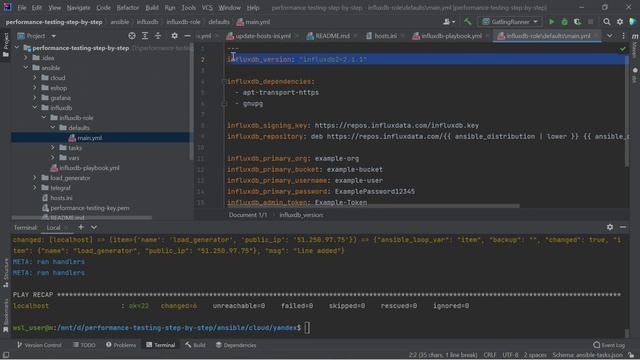640x360 pixels.
Task: Open terminal session dropdown arrow
Action: coord(94,227)
